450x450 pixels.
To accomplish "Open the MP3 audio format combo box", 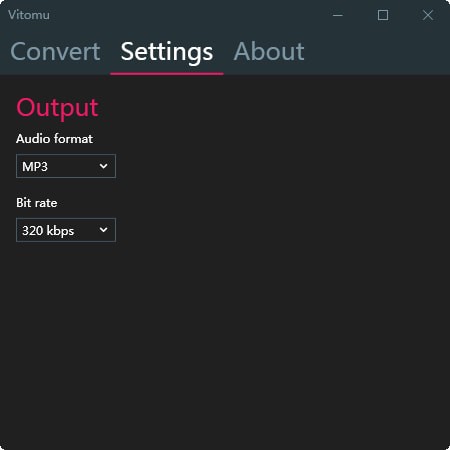I will [x=66, y=166].
